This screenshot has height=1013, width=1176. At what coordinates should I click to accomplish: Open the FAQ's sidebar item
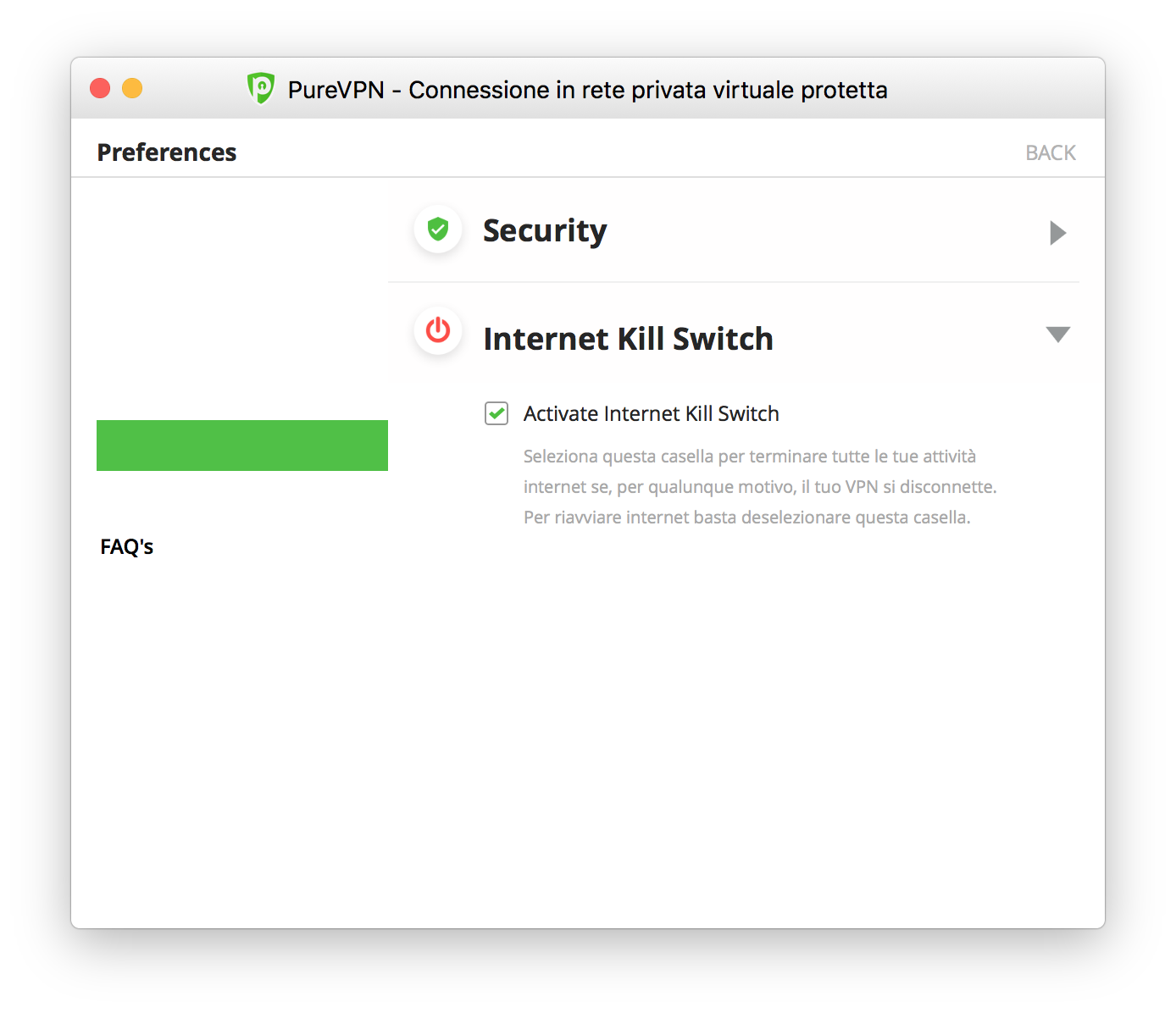[126, 546]
